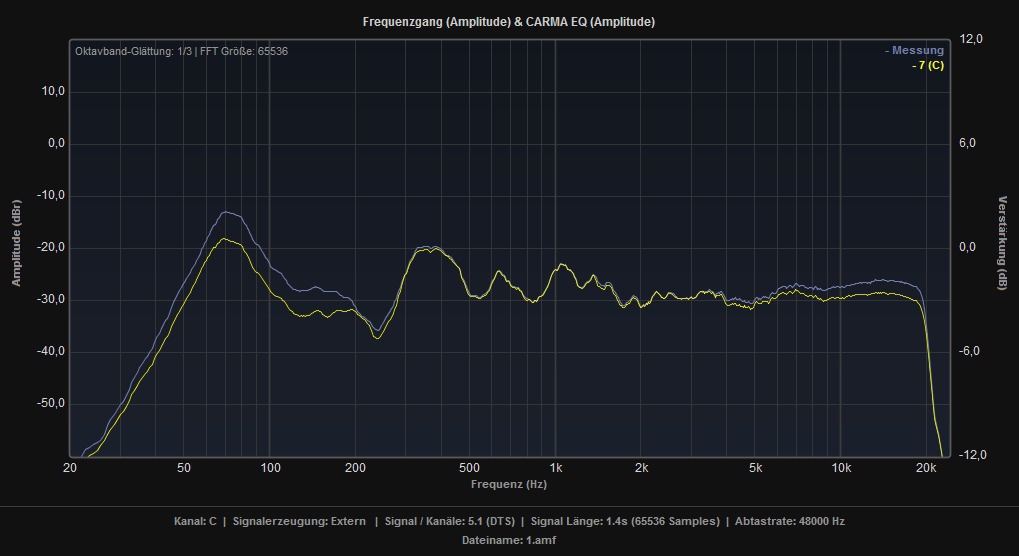Image resolution: width=1019 pixels, height=556 pixels.
Task: Click the Abtastrate 48000 Hz text
Action: (790, 521)
